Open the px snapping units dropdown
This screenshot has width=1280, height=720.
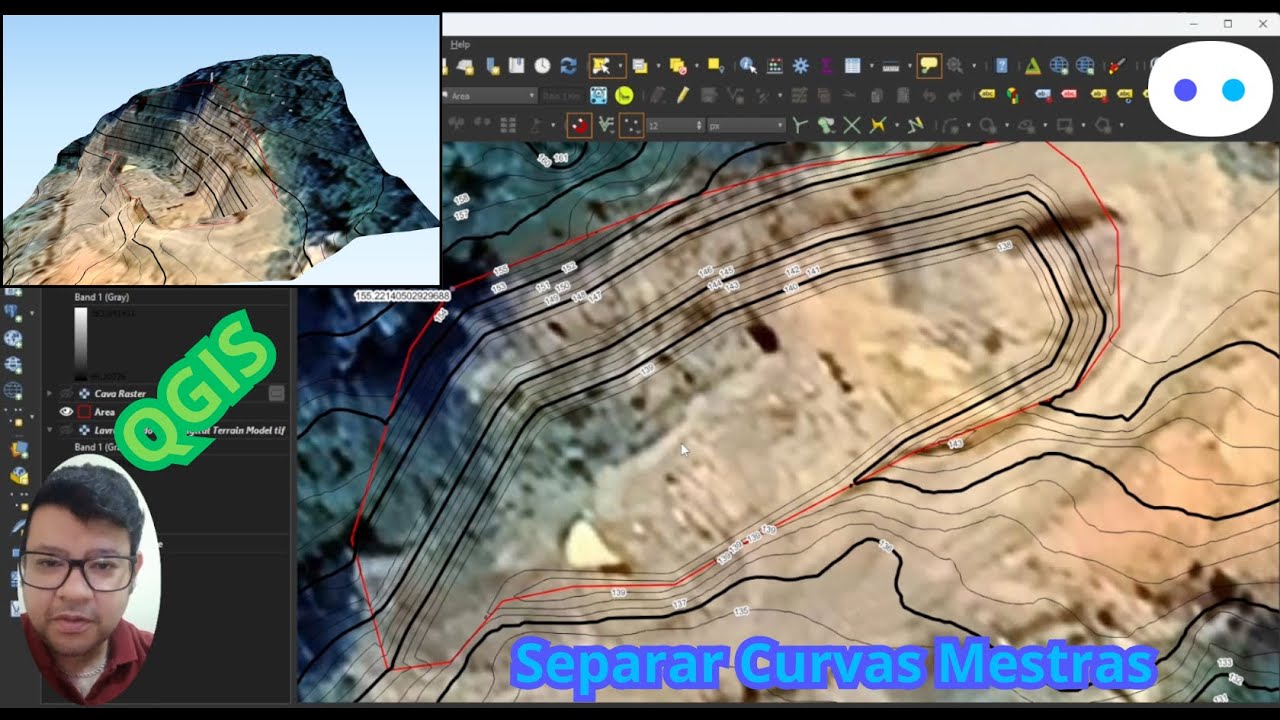coord(746,126)
